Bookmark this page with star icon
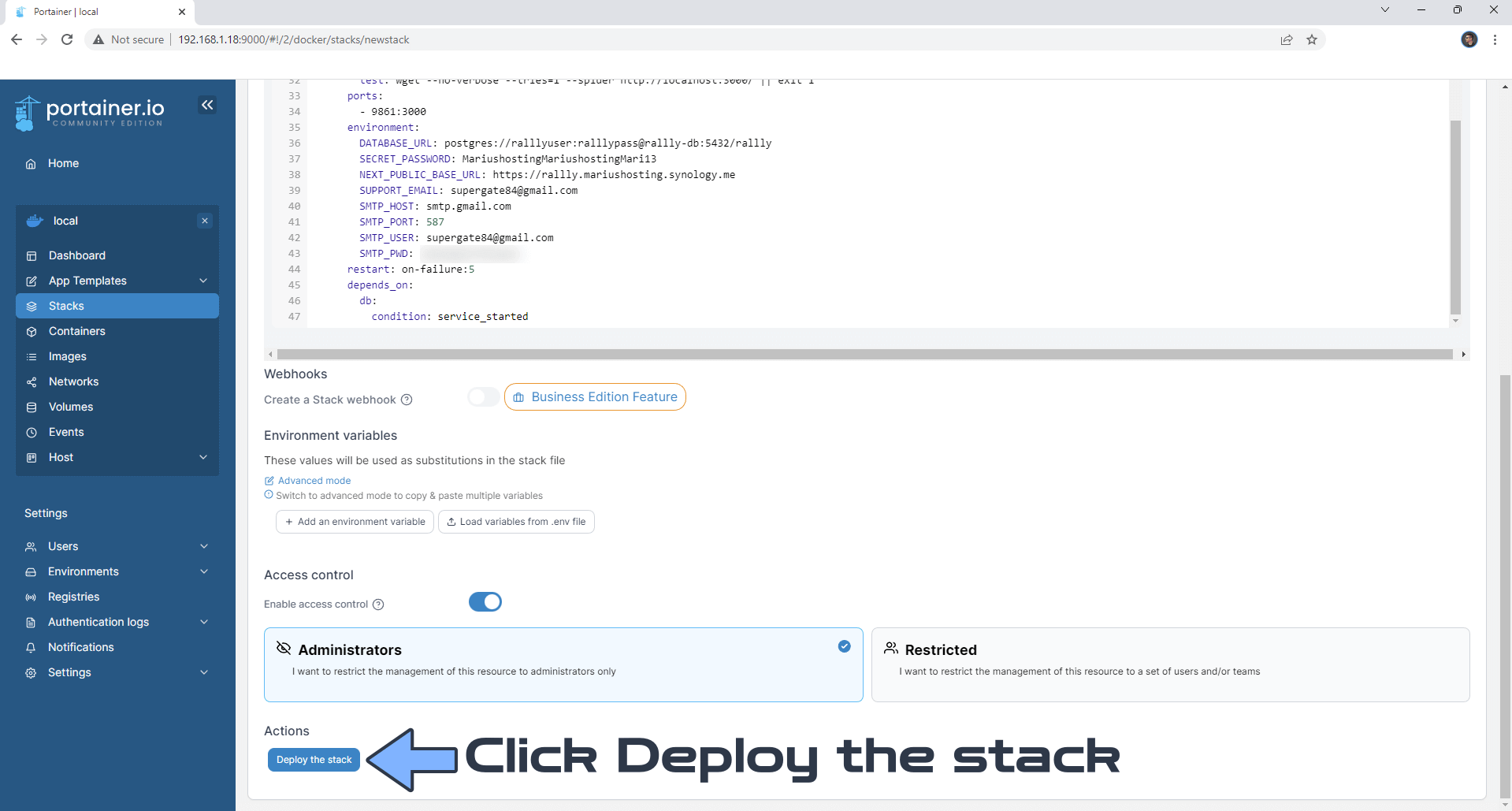The width and height of the screenshot is (1512, 811). 1312,39
